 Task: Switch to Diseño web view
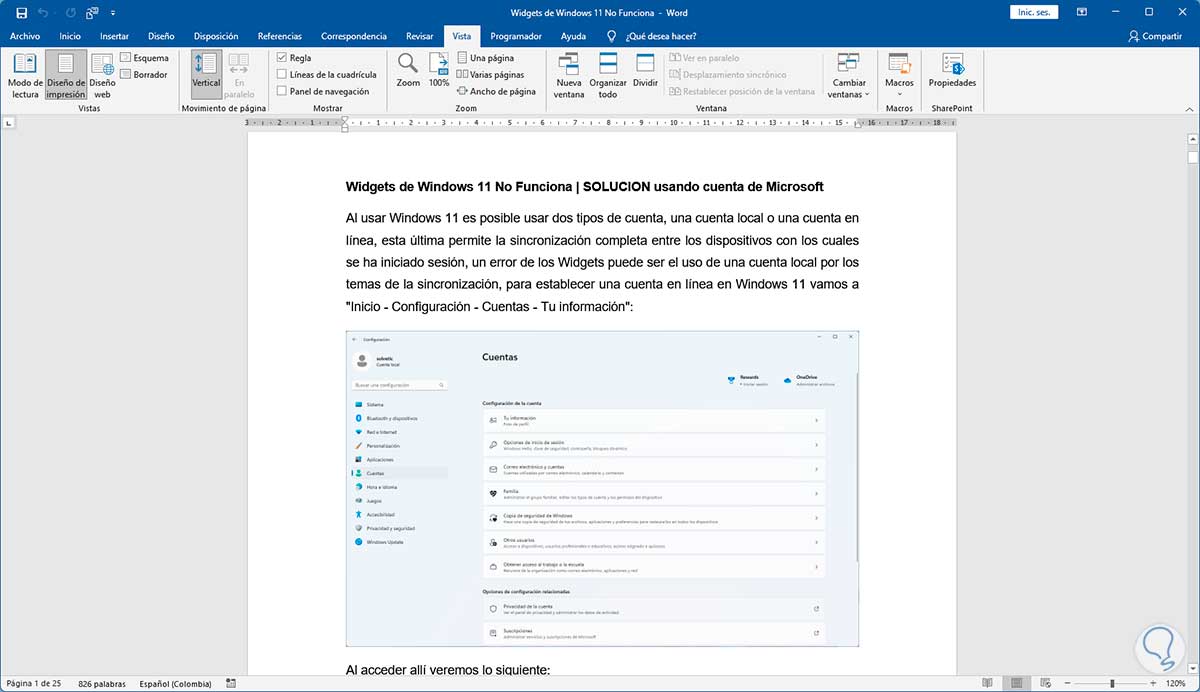(102, 76)
